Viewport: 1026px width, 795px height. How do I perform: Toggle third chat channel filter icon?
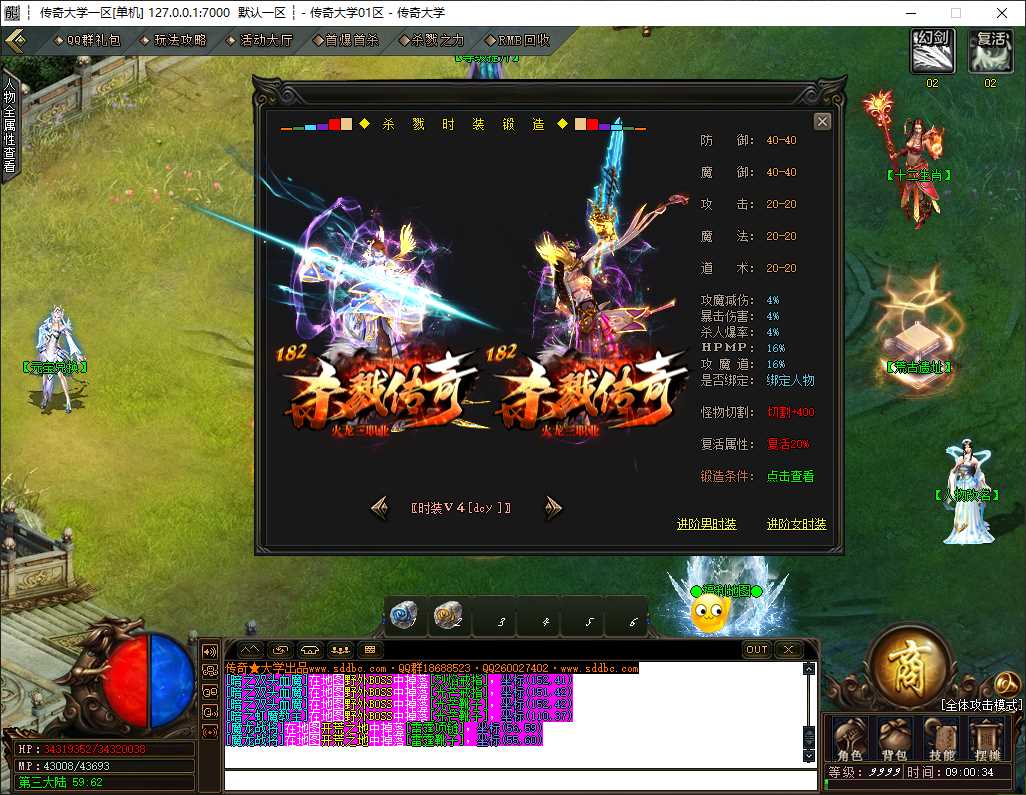coord(210,692)
